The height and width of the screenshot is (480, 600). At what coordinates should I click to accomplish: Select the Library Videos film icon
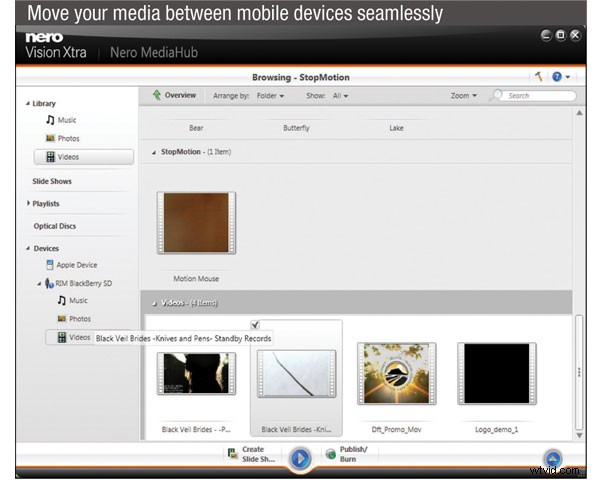(x=51, y=157)
